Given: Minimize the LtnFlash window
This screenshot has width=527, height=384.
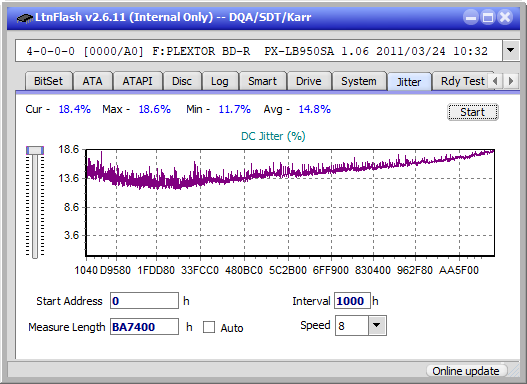Looking at the screenshot, I should [471, 17].
